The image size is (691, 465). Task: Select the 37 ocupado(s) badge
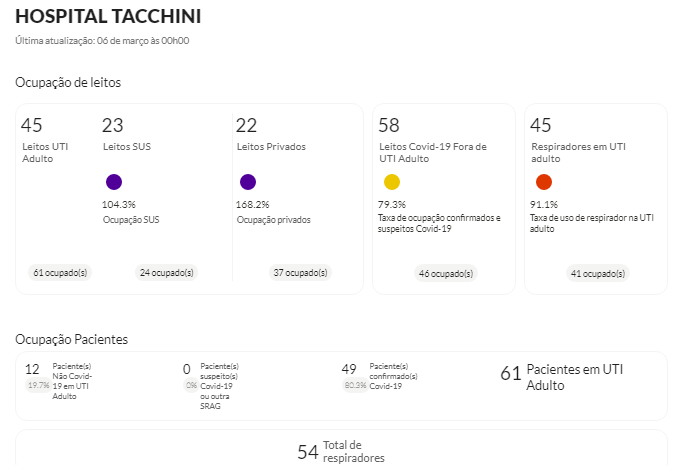pos(300,273)
